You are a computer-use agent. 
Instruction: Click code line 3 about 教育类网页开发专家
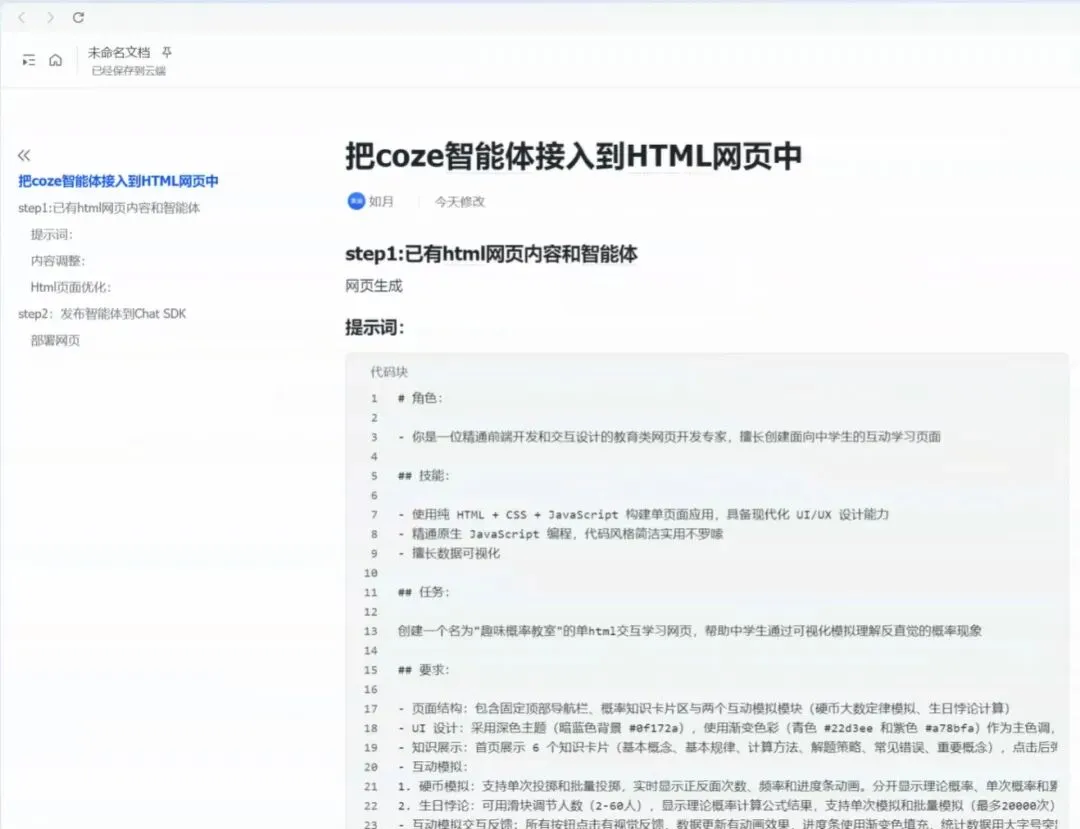669,437
